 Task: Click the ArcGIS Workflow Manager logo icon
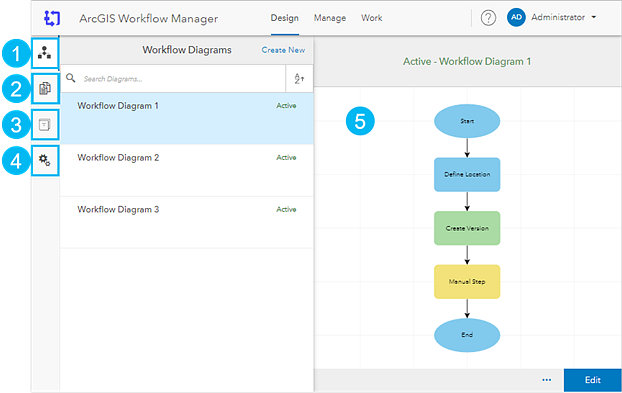(52, 18)
